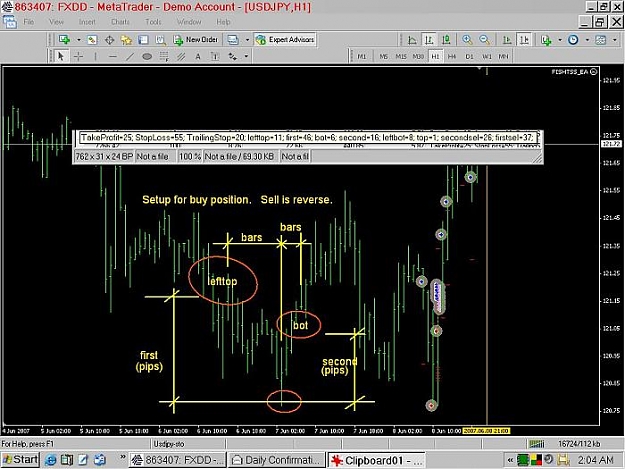This screenshot has height=469, width=625.
Task: Switch to M30 timeframe
Action: click(418, 57)
